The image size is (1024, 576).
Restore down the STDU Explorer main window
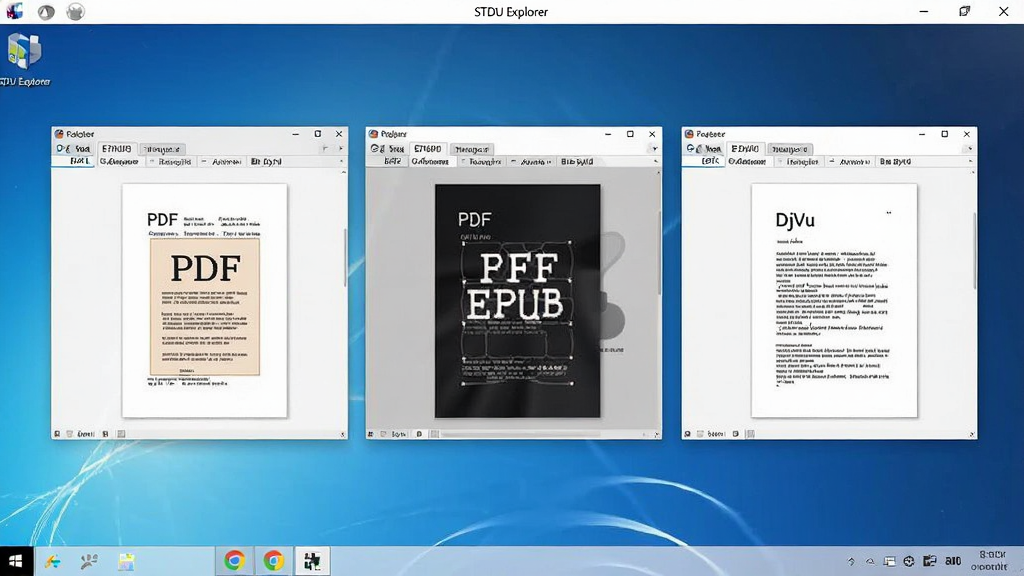964,11
